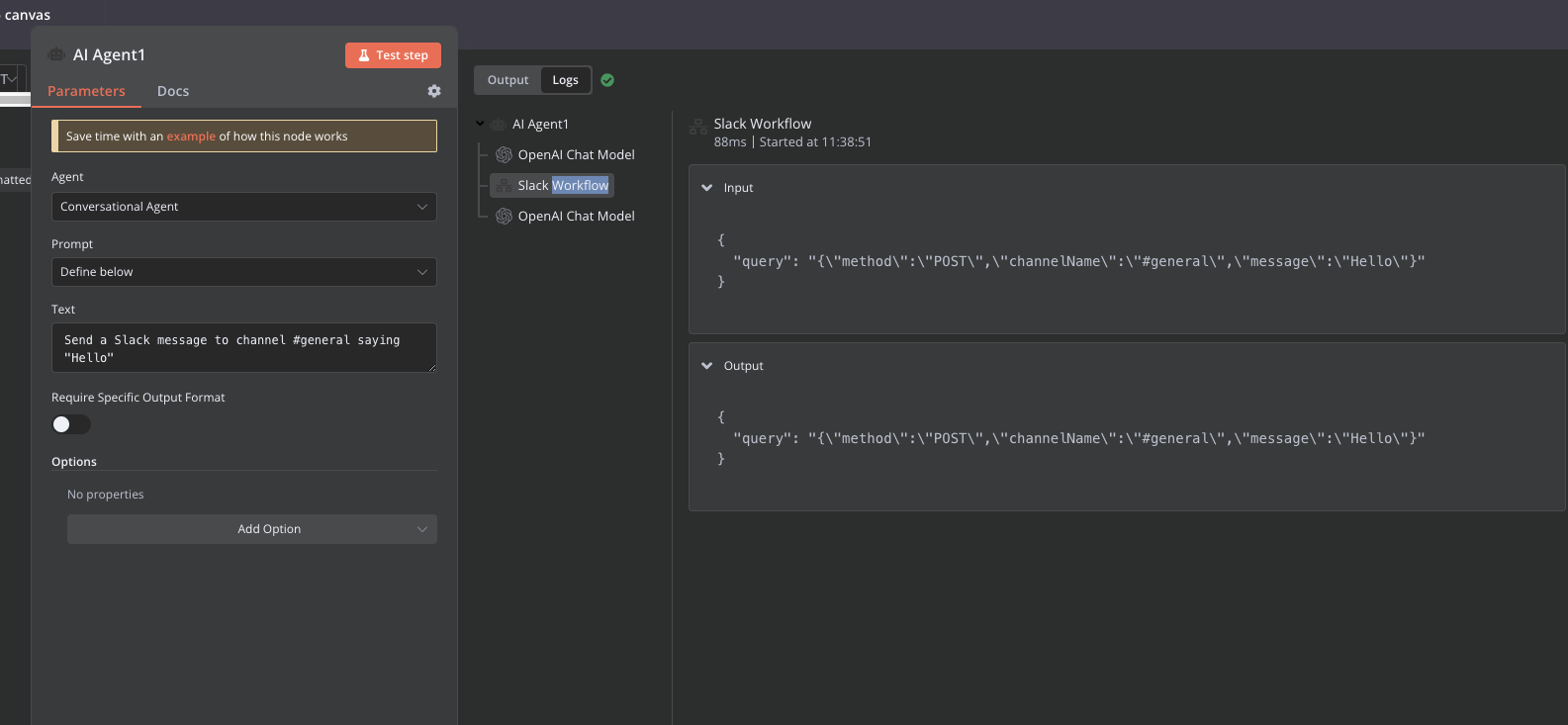Image resolution: width=1568 pixels, height=725 pixels.
Task: Click the canvas label at top
Action: click(x=27, y=15)
